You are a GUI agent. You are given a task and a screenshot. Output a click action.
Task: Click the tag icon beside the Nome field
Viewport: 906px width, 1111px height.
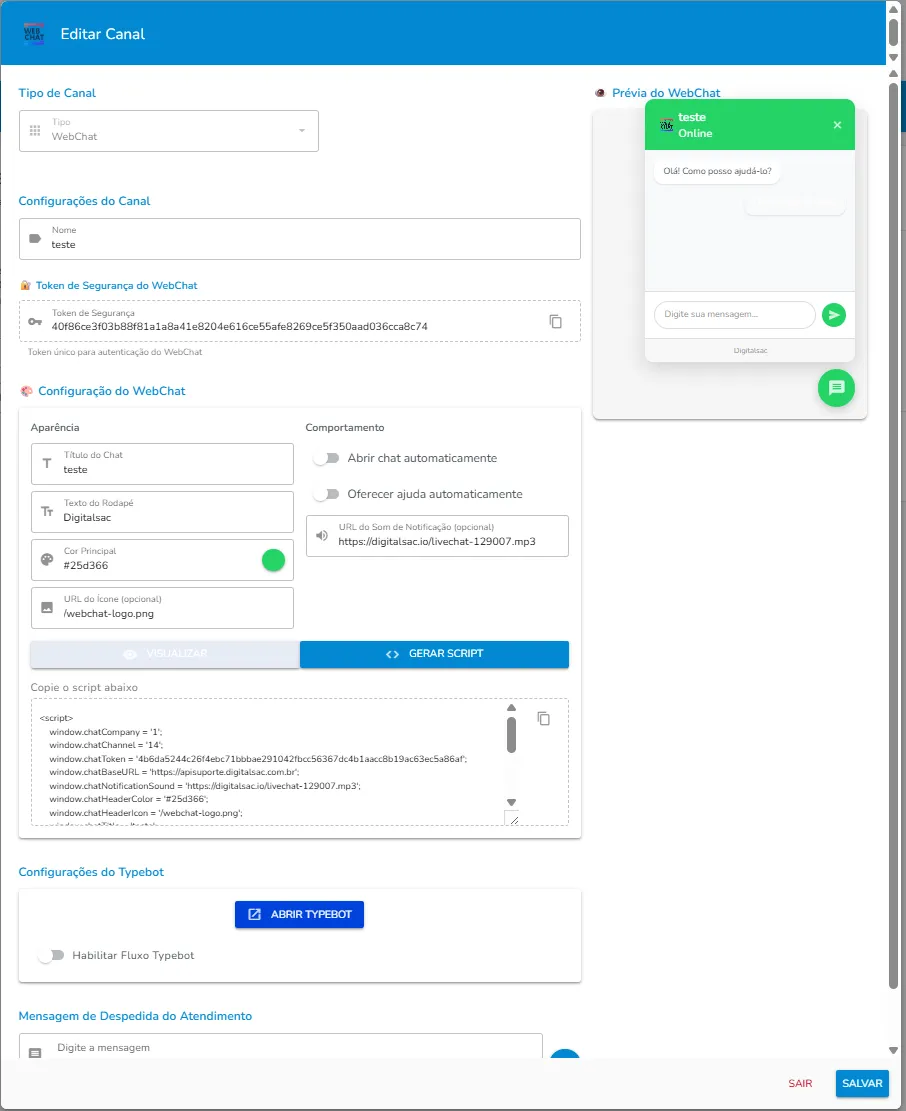coord(35,239)
